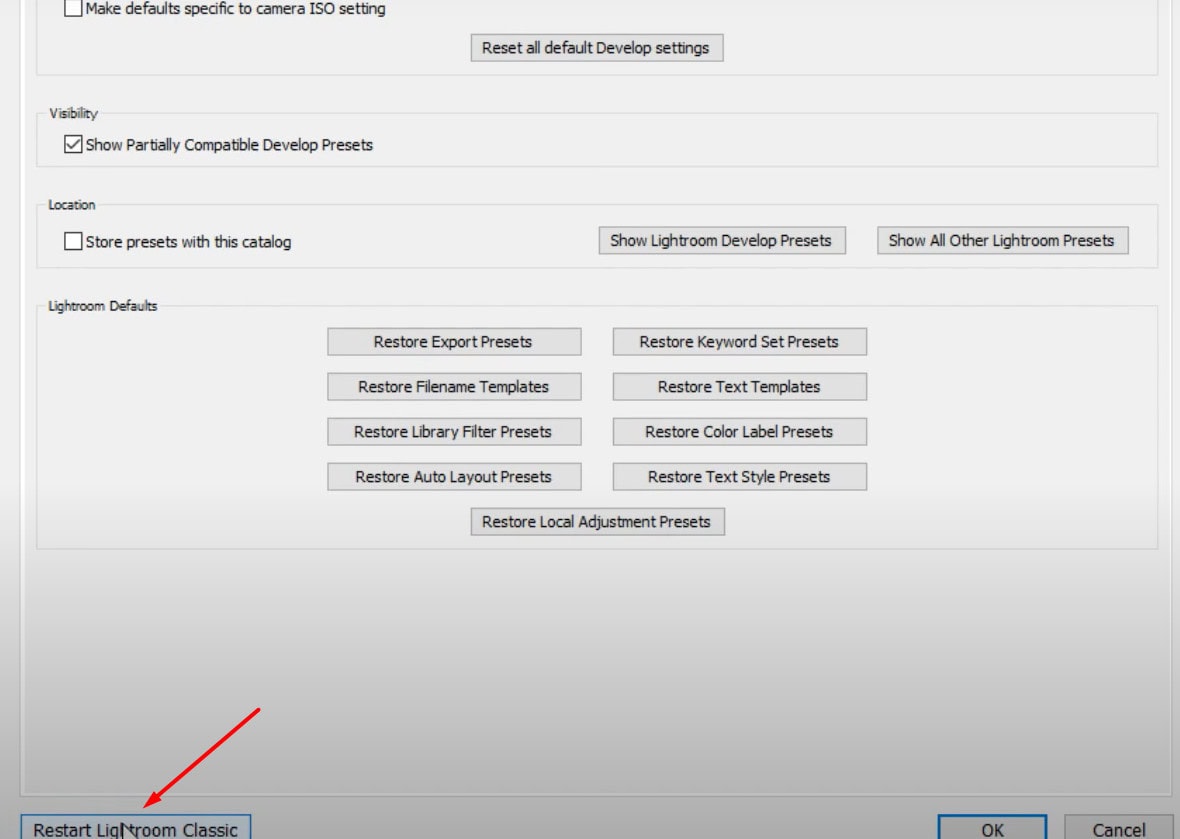Cancel the preferences dialog
The width and height of the screenshot is (1180, 839).
point(1118,828)
